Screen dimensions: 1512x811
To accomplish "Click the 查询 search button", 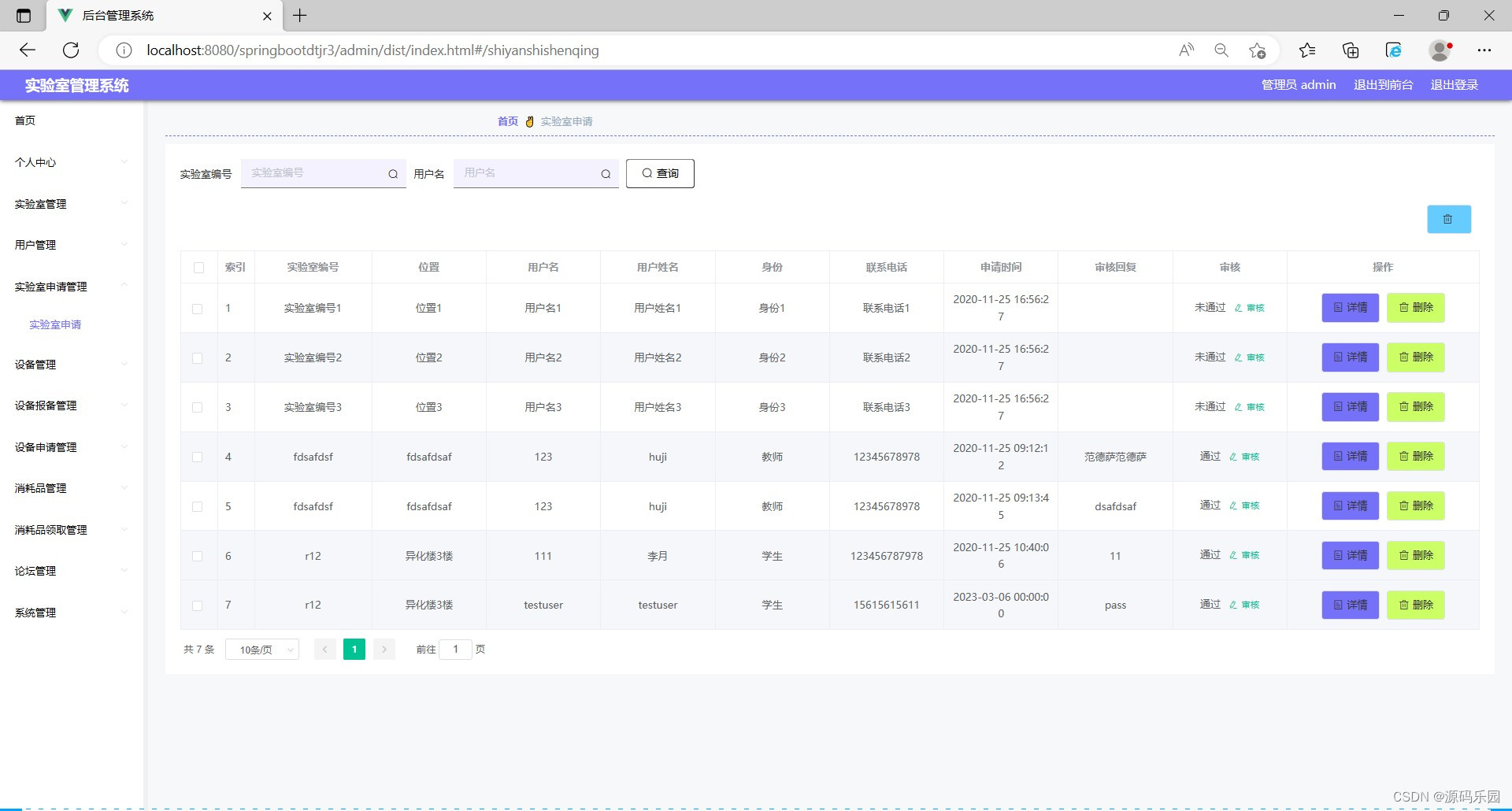I will point(660,173).
